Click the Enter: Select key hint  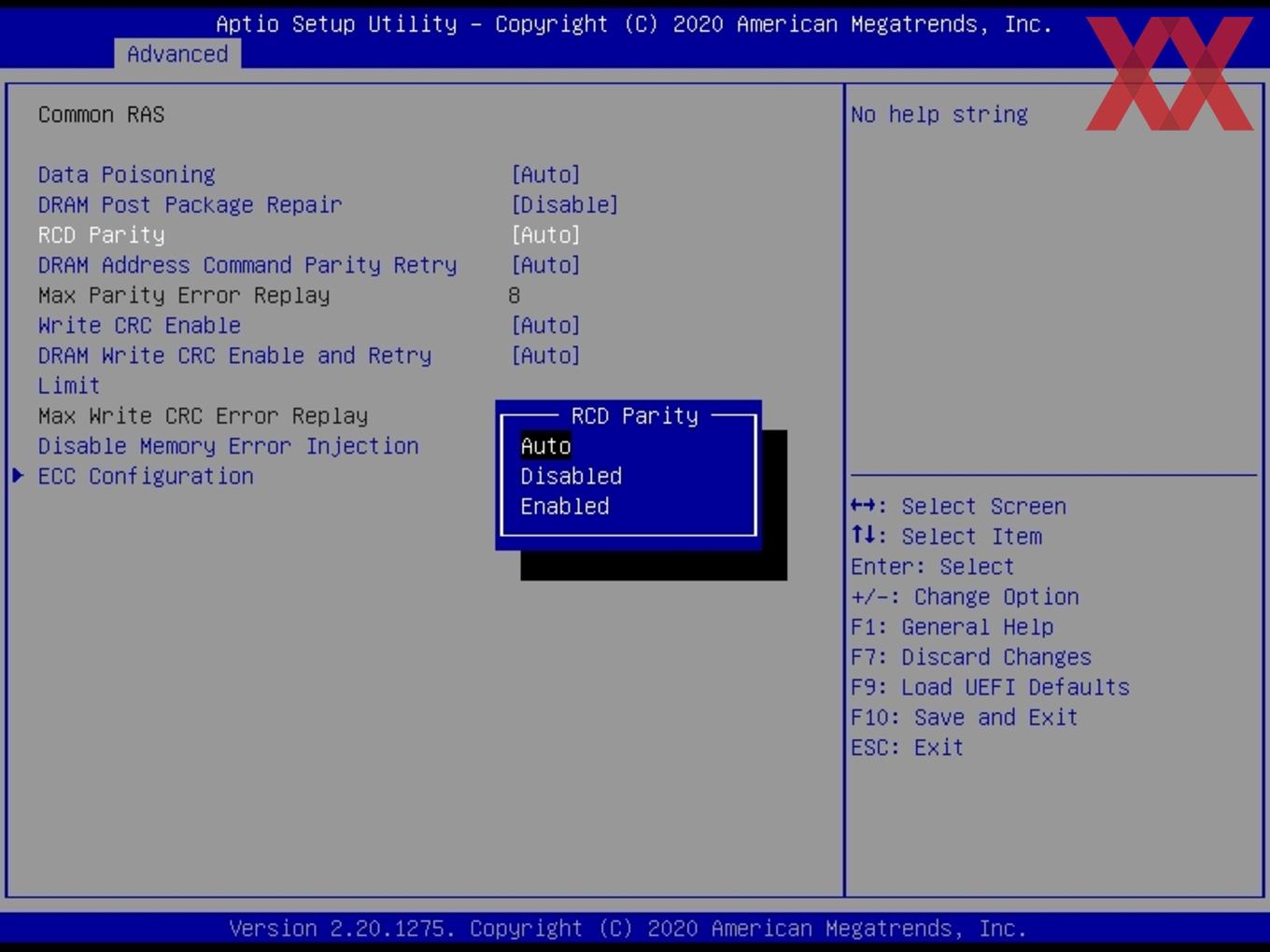932,567
